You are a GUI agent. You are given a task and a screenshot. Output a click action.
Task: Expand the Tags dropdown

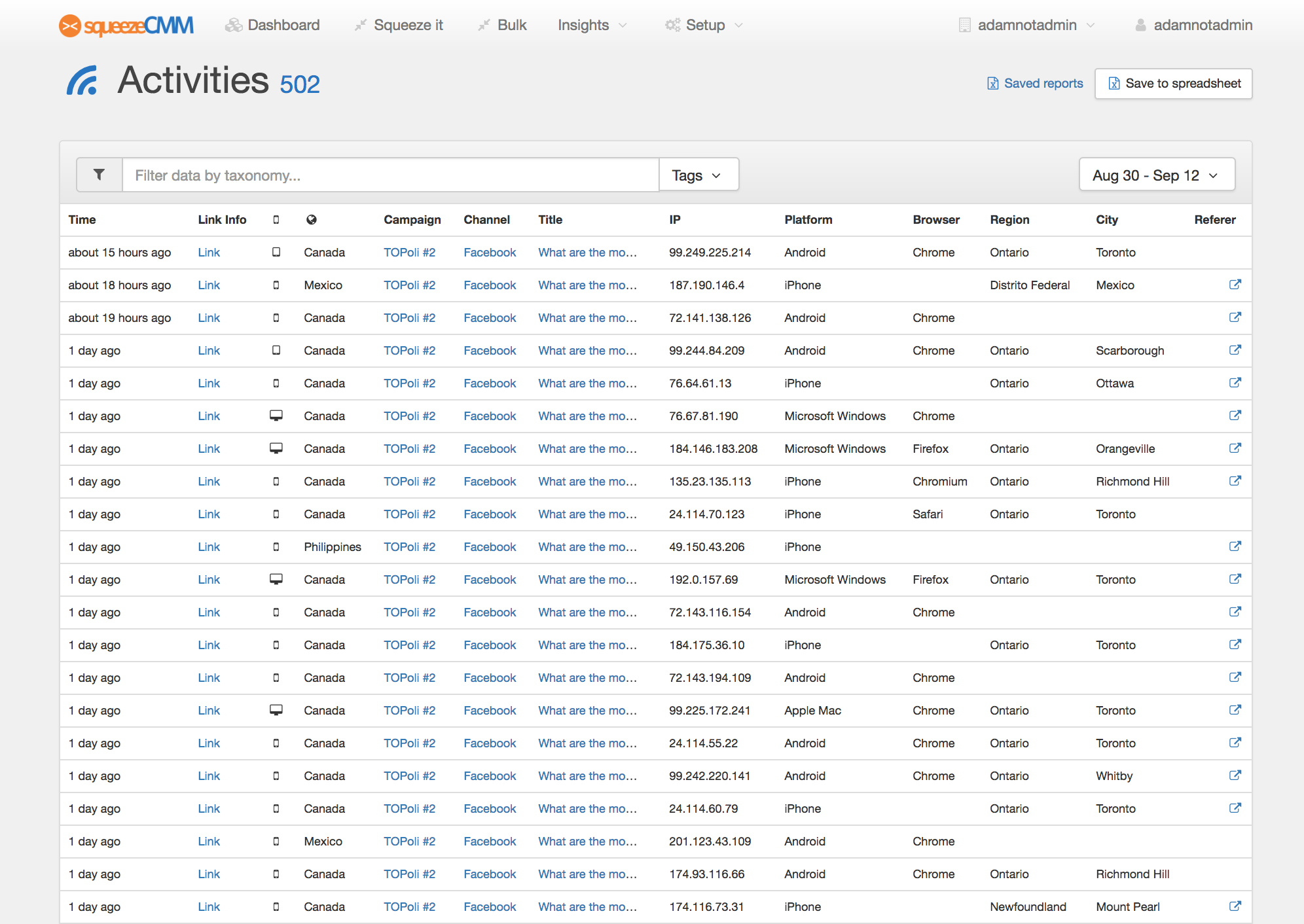tap(698, 175)
